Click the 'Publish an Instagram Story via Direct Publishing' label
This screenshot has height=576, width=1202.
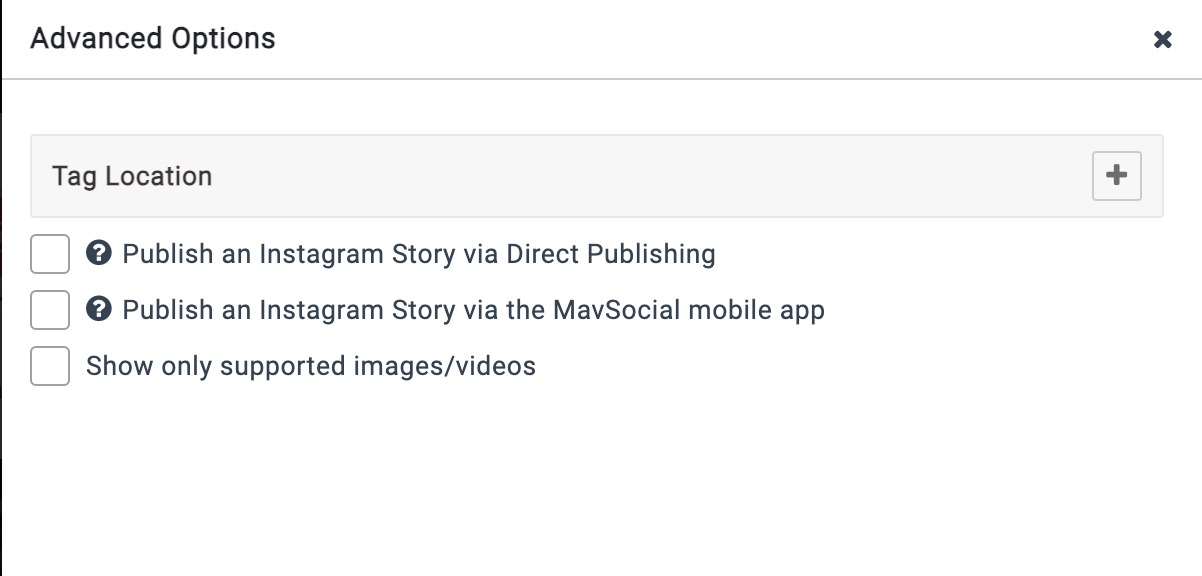point(418,254)
